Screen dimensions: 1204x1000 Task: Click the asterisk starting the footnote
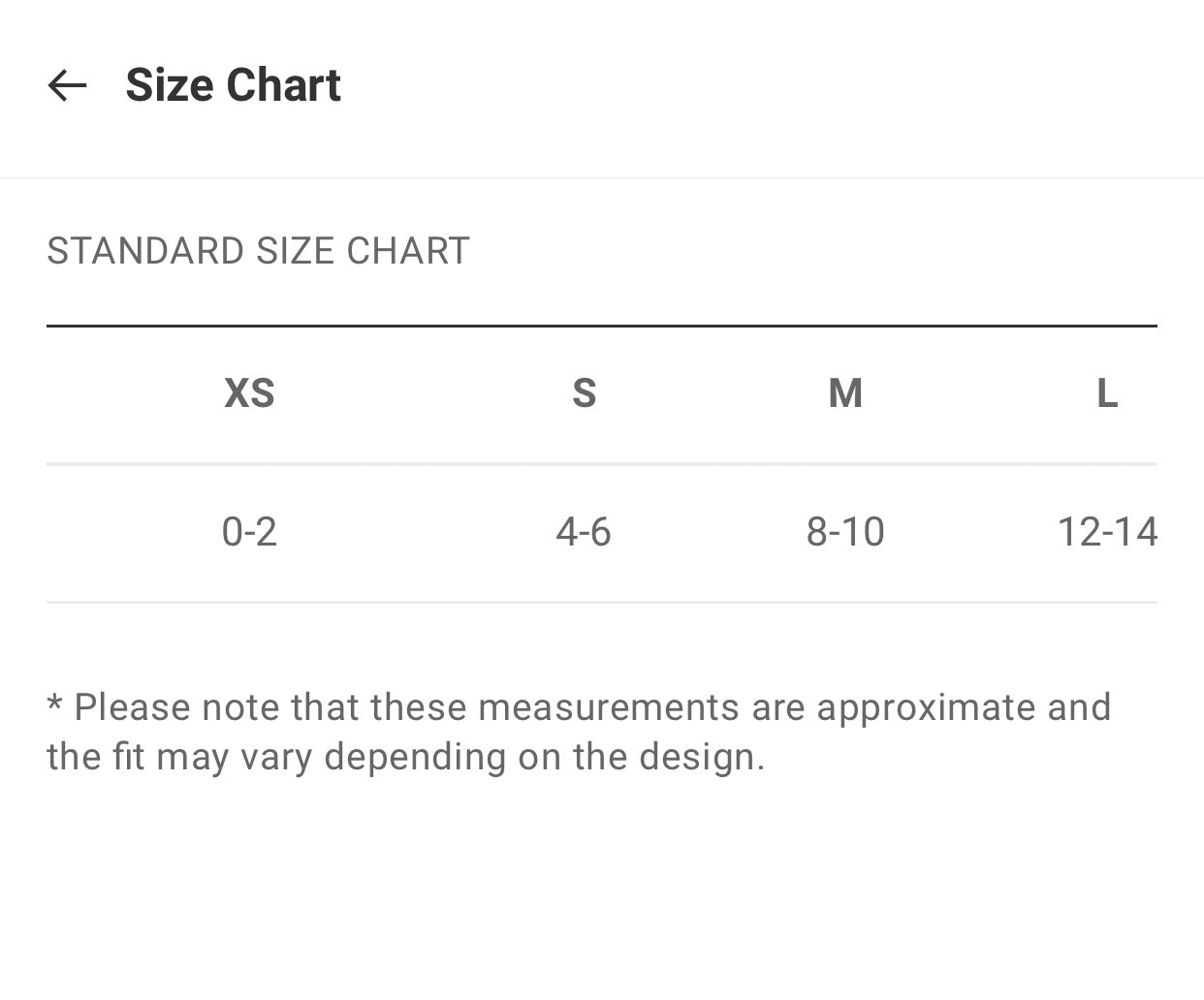54,703
